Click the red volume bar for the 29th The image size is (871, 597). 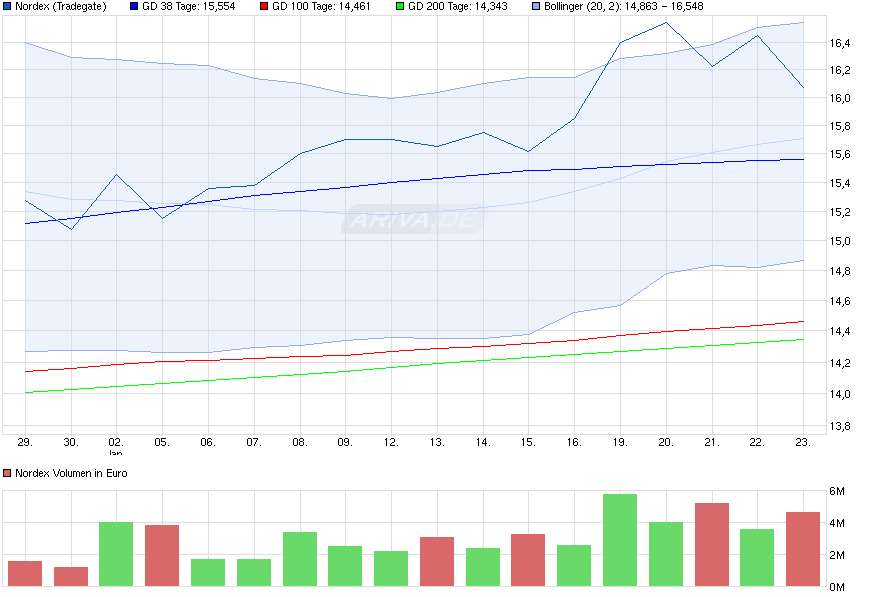click(x=25, y=573)
